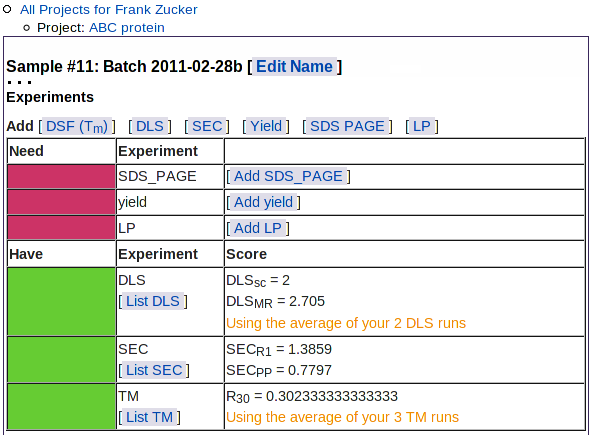Click Add LP in the Need table

click(x=258, y=228)
